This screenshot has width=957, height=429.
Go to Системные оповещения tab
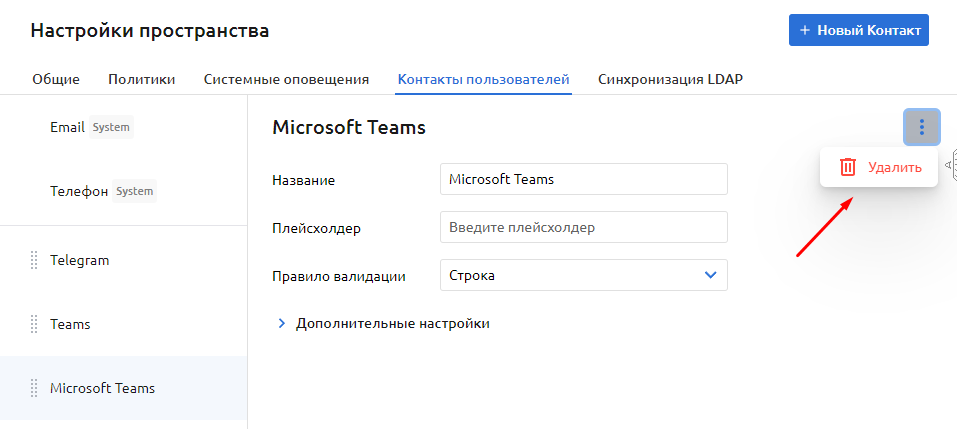click(286, 79)
